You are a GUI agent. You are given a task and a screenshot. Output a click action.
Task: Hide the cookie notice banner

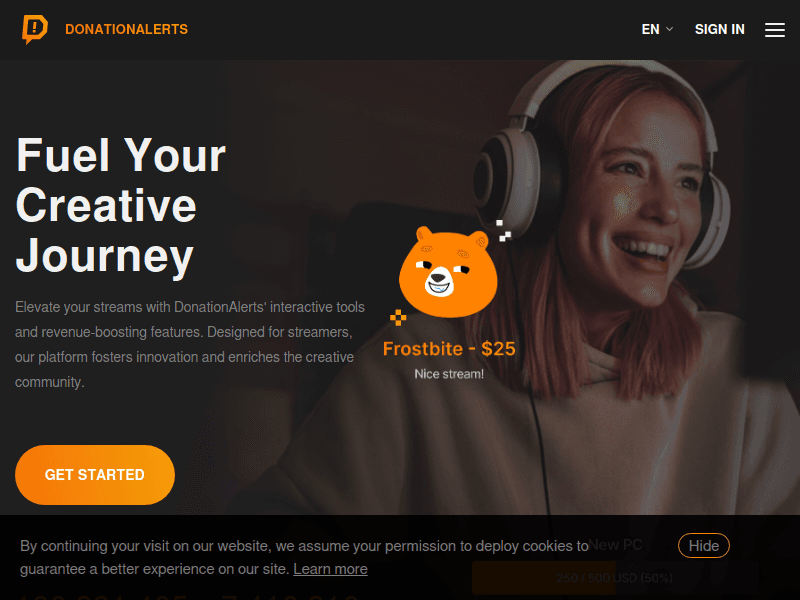pos(704,546)
